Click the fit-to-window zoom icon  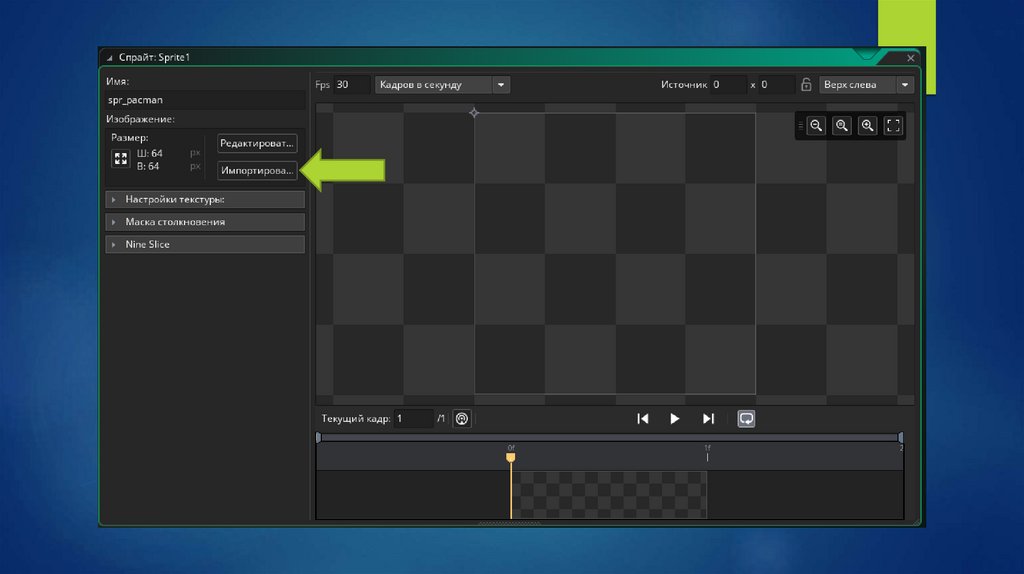[894, 125]
